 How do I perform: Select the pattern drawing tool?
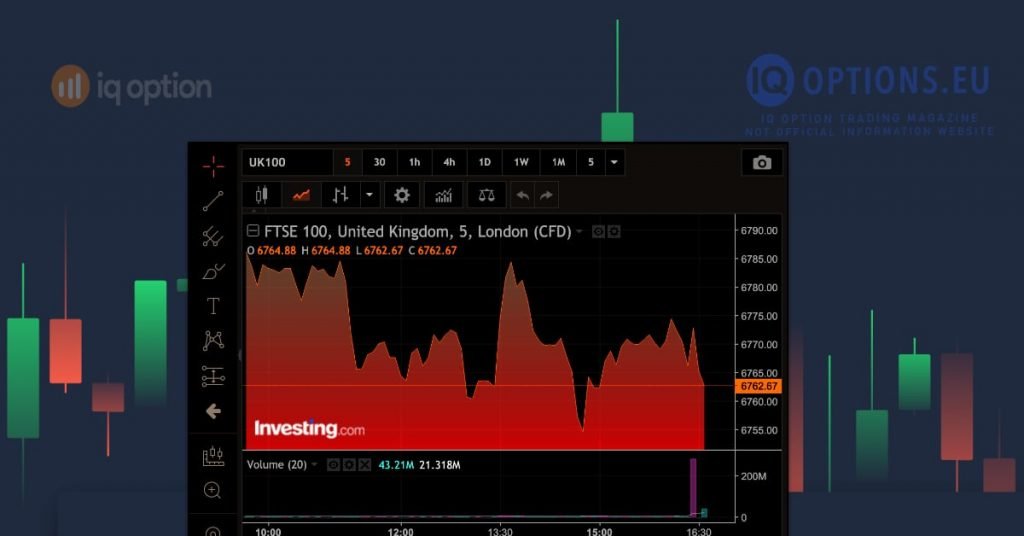(213, 340)
